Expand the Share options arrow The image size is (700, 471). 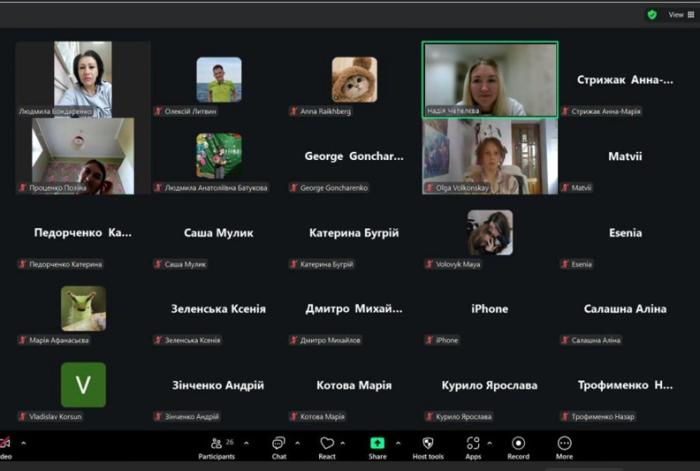point(398,443)
